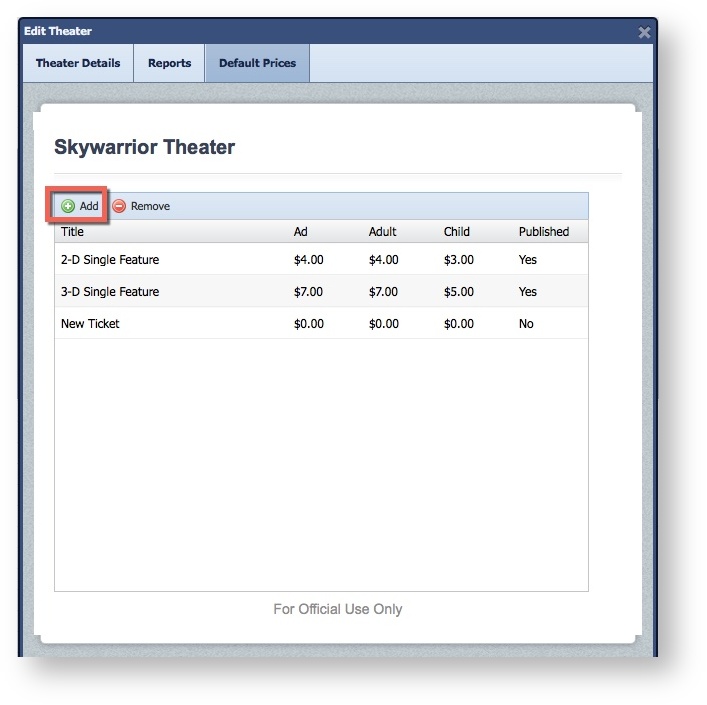Sort by the Ad column header
Viewport: 707px width, 705px height.
pyautogui.click(x=301, y=232)
